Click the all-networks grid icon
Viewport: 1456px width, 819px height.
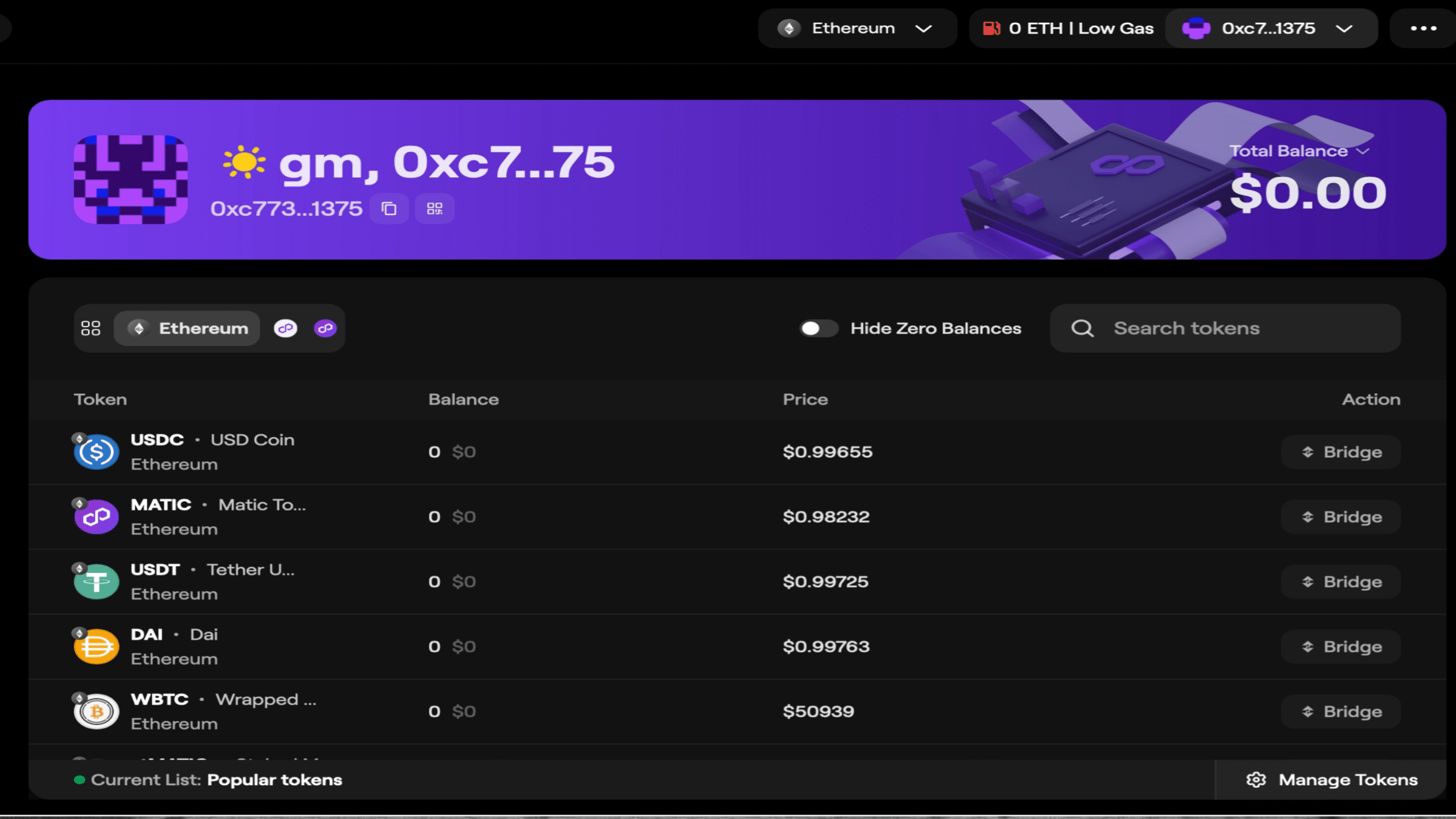pos(91,328)
